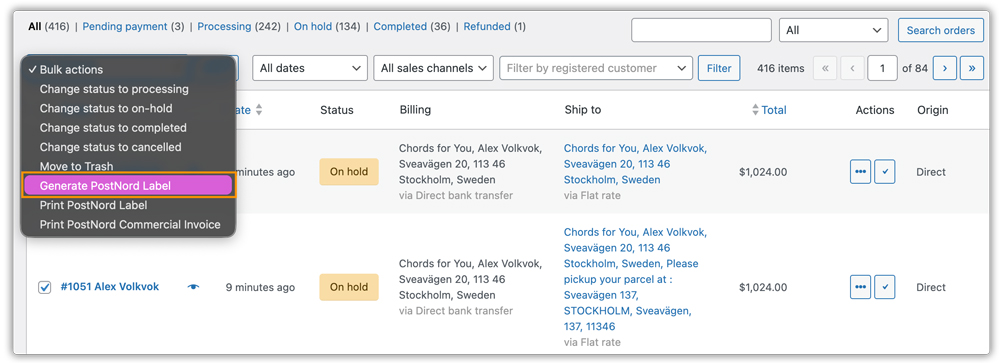Open the three-dots actions for order #1051
Screen dimensions: 1000x363
click(x=860, y=287)
